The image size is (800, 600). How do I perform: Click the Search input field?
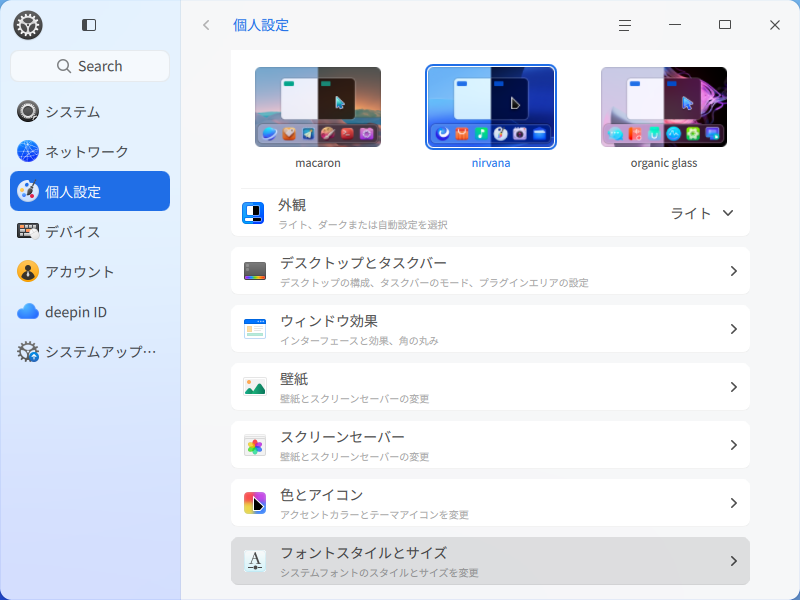pos(90,66)
